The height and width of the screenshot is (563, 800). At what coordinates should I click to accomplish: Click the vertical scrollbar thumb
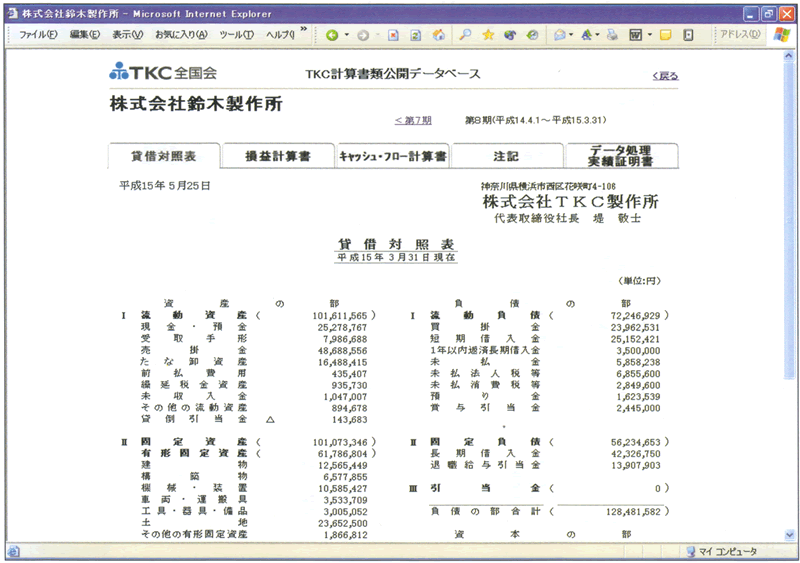pyautogui.click(x=789, y=219)
